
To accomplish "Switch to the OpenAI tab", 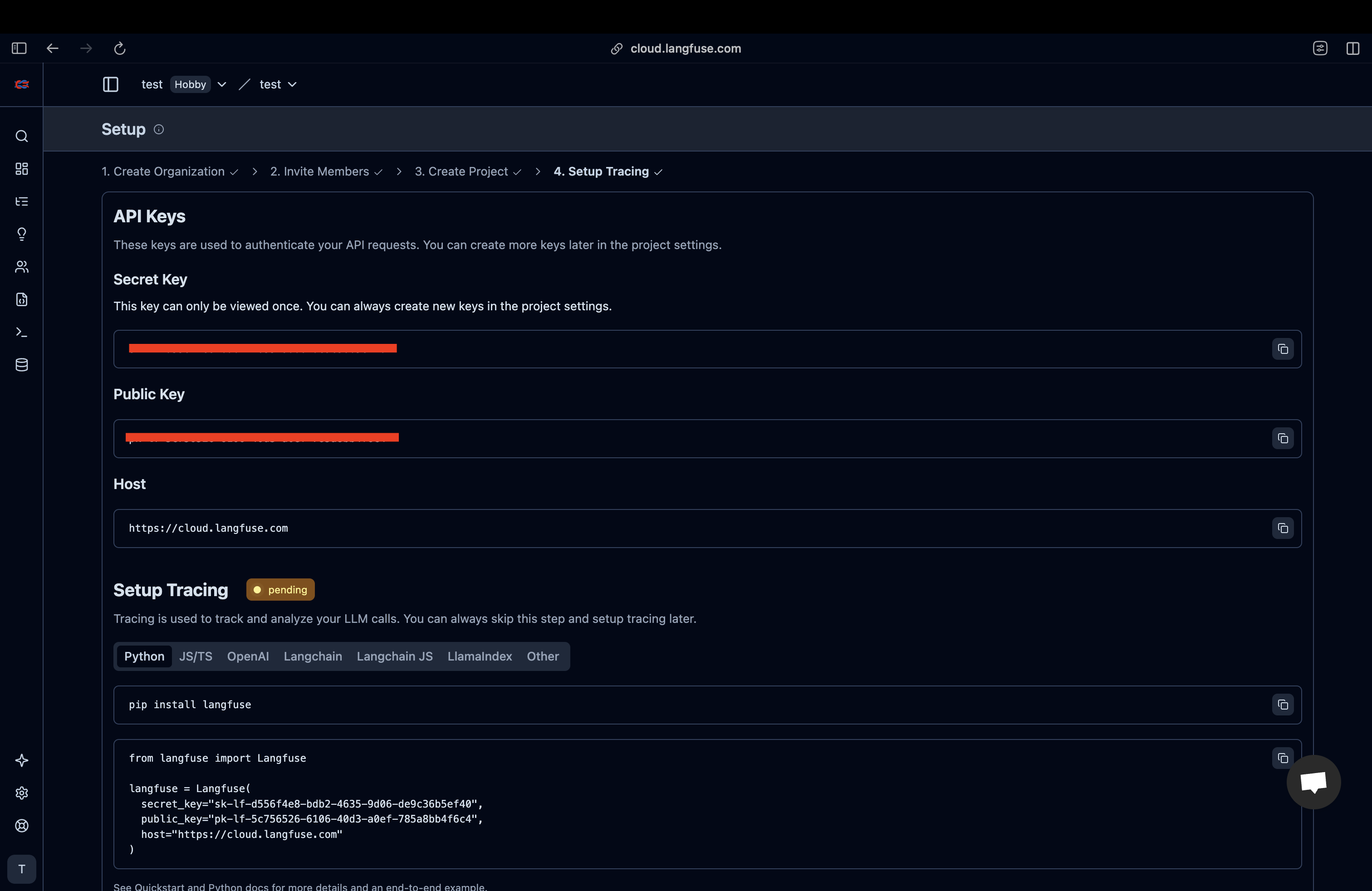I will pyautogui.click(x=248, y=656).
